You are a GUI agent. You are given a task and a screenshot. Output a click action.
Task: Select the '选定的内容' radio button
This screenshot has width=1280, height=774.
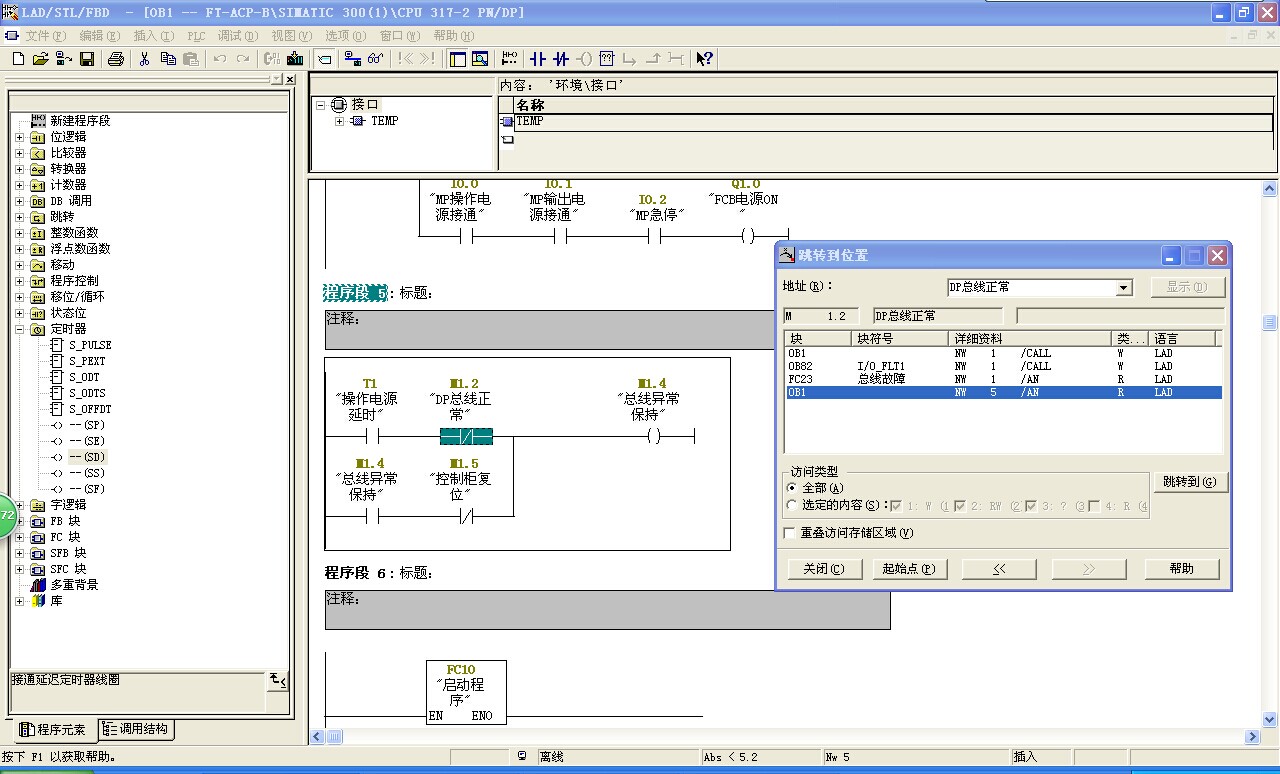(793, 506)
